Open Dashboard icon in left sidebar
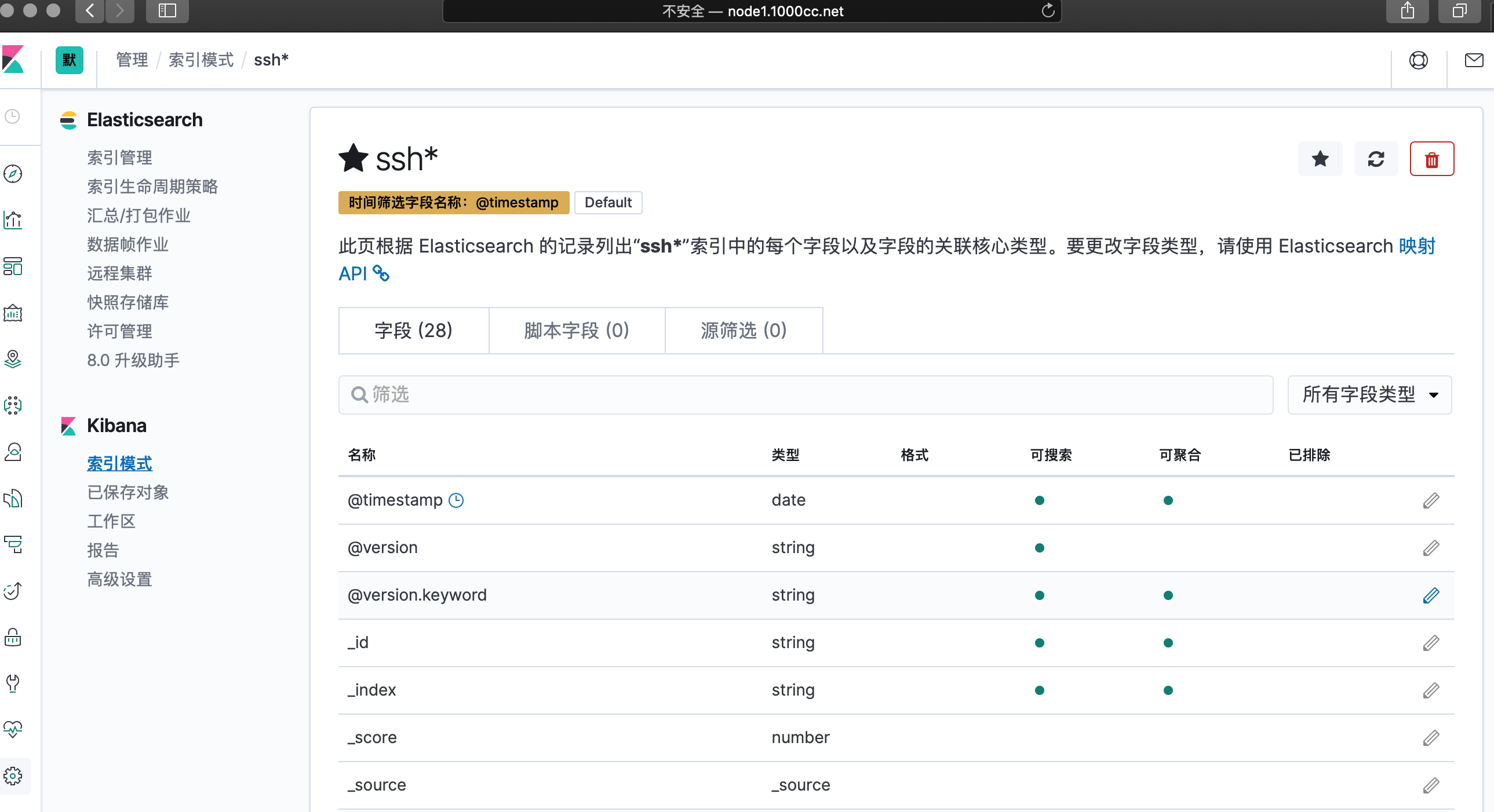This screenshot has width=1494, height=812. pyautogui.click(x=13, y=266)
